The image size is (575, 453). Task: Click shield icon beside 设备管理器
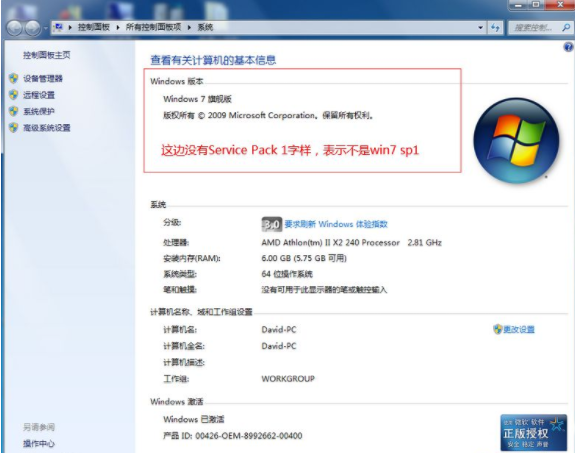pos(14,78)
